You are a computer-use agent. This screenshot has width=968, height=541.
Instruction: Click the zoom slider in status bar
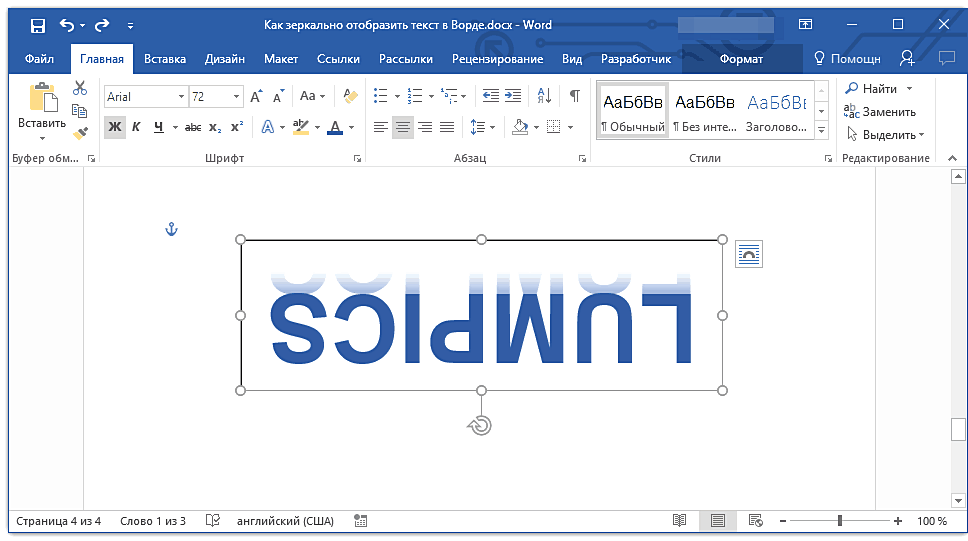pos(839,521)
